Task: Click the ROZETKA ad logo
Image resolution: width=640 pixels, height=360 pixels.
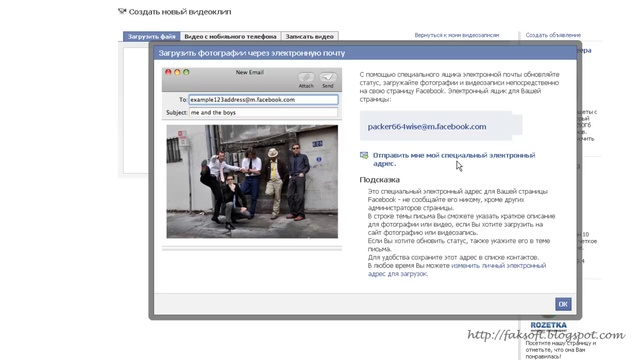Action: pos(549,325)
